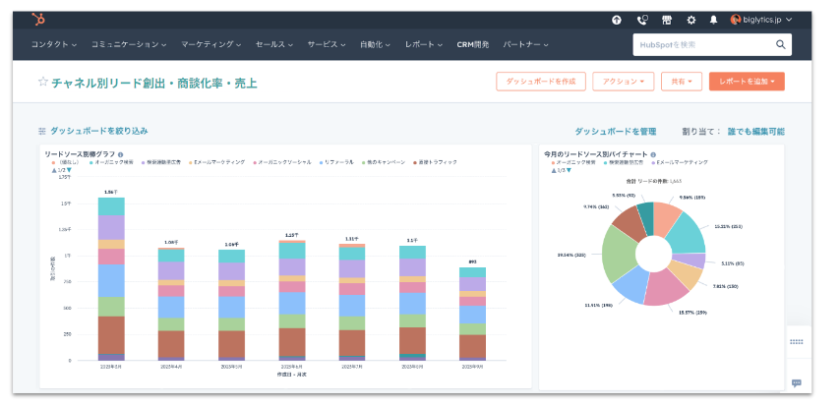Open the レポートを追加 dropdown button
The image size is (840, 406).
pyautogui.click(x=746, y=82)
